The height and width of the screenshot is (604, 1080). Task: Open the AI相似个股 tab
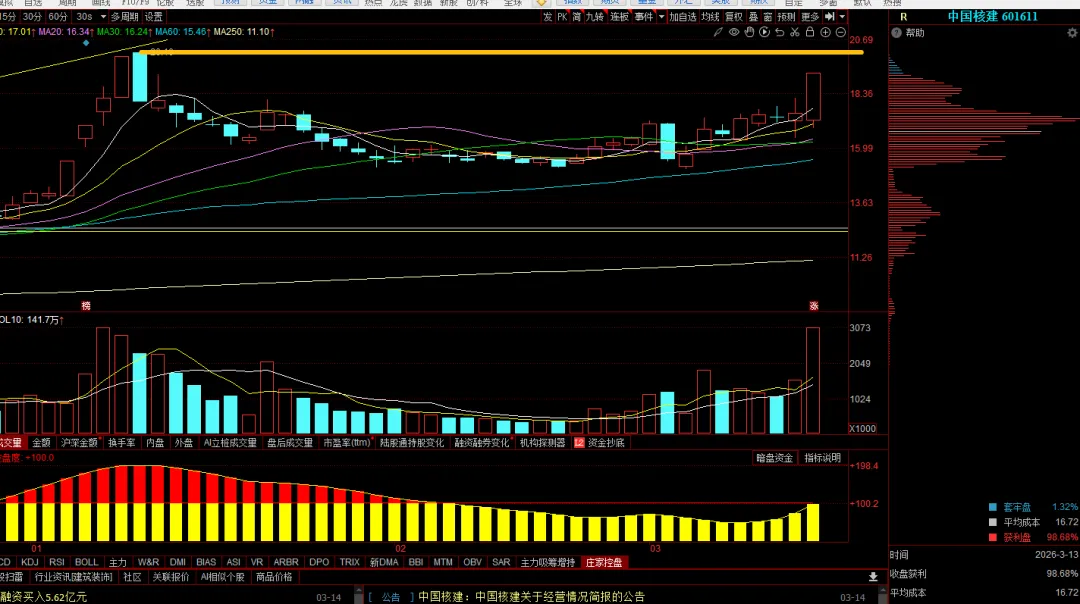tap(222, 577)
